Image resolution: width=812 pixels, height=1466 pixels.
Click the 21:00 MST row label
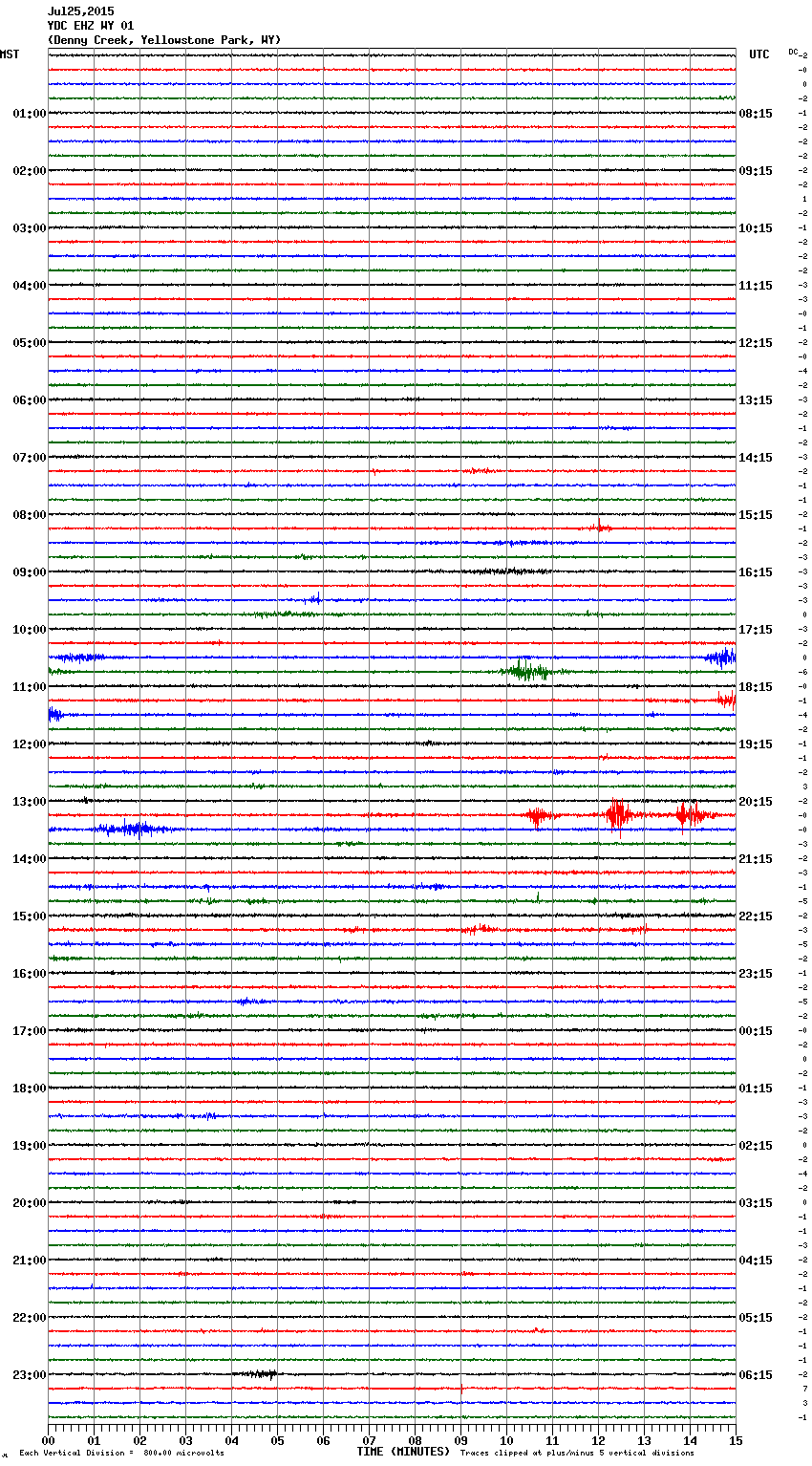30,1261
